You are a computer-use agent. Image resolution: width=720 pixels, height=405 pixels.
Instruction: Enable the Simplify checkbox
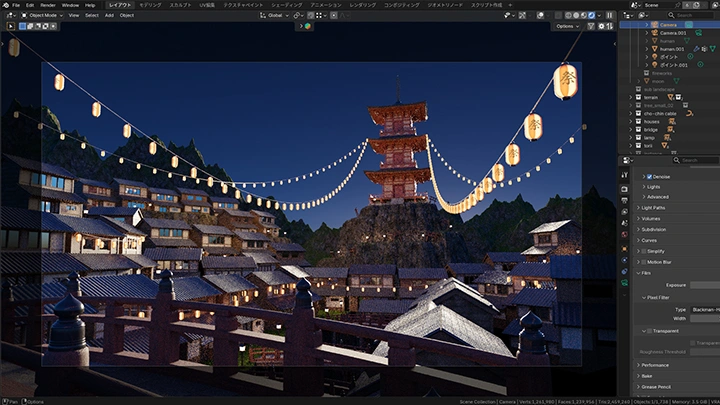pyautogui.click(x=644, y=251)
